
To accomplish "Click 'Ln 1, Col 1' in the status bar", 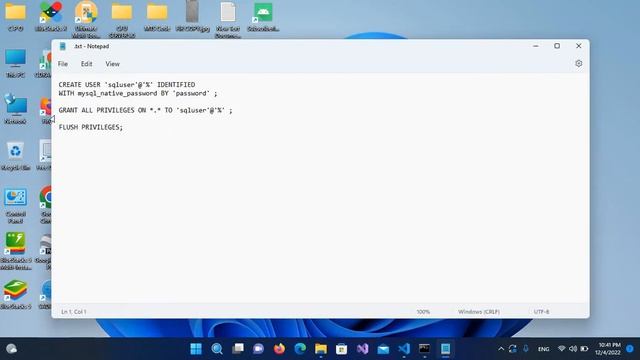I will point(73,312).
